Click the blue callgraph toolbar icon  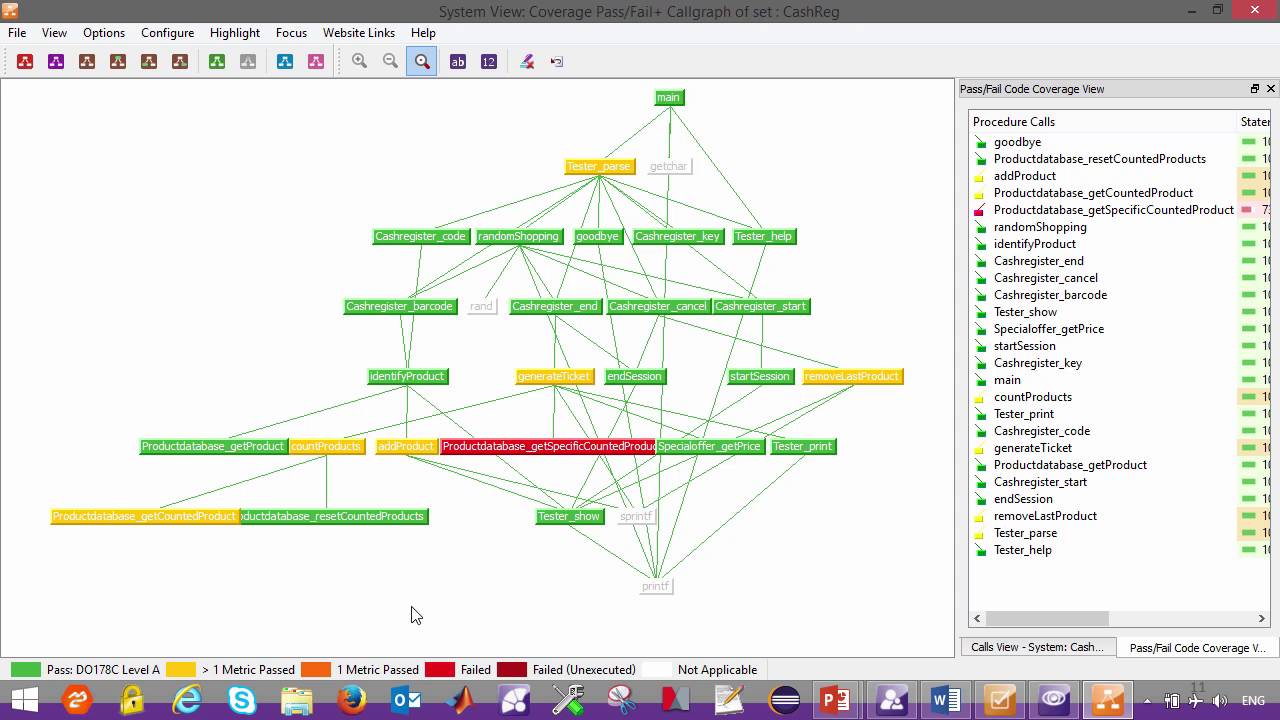[285, 62]
